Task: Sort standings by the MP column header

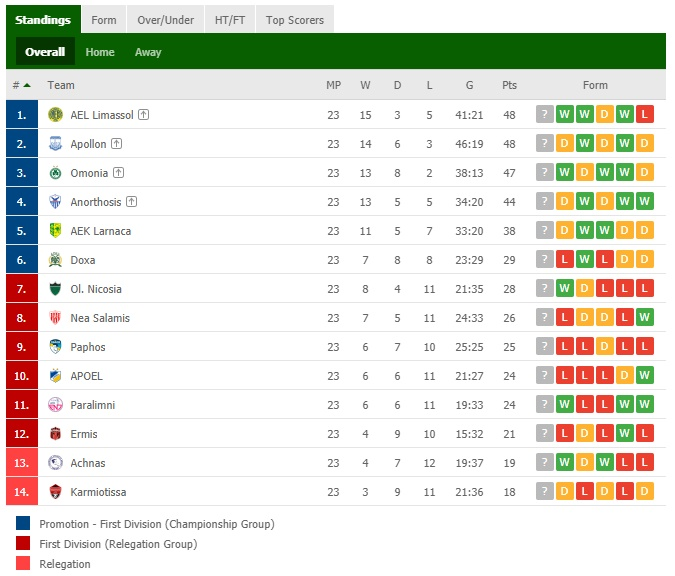Action: pyautogui.click(x=333, y=85)
